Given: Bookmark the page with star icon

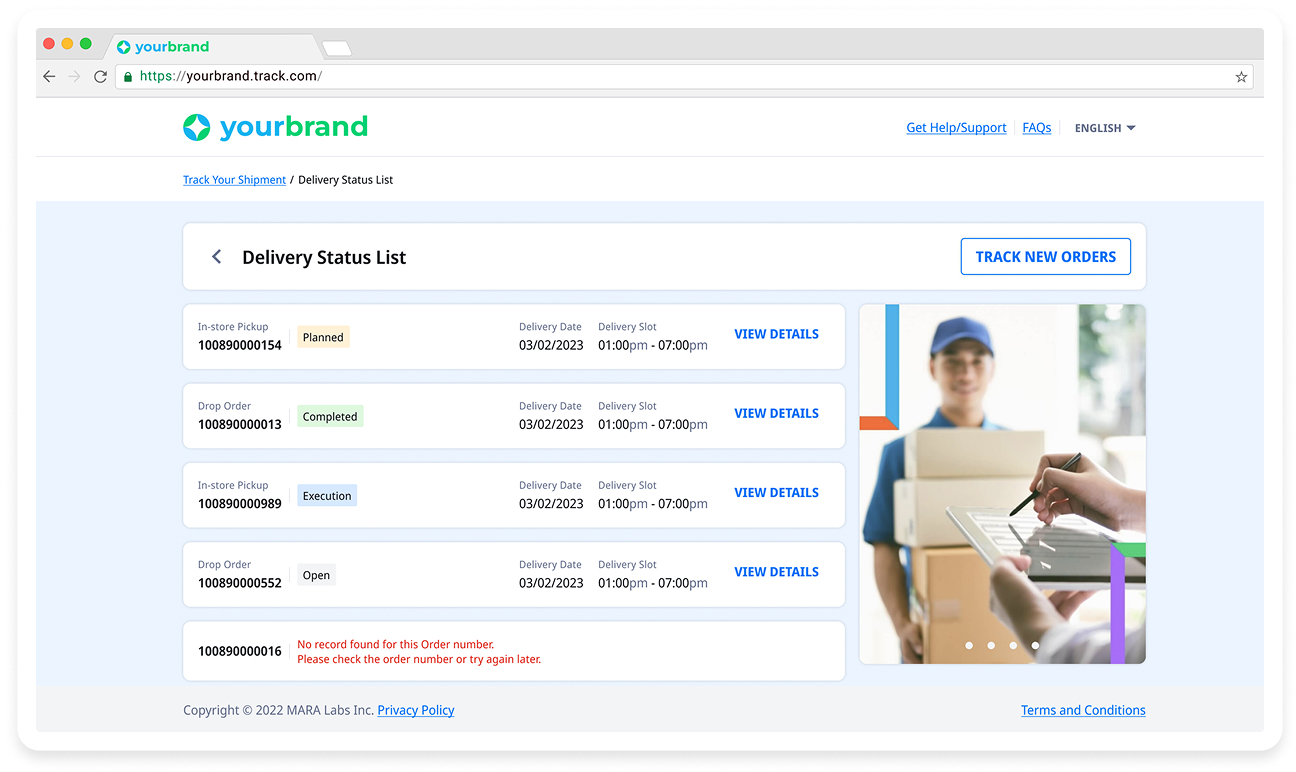Looking at the screenshot, I should tap(1241, 76).
